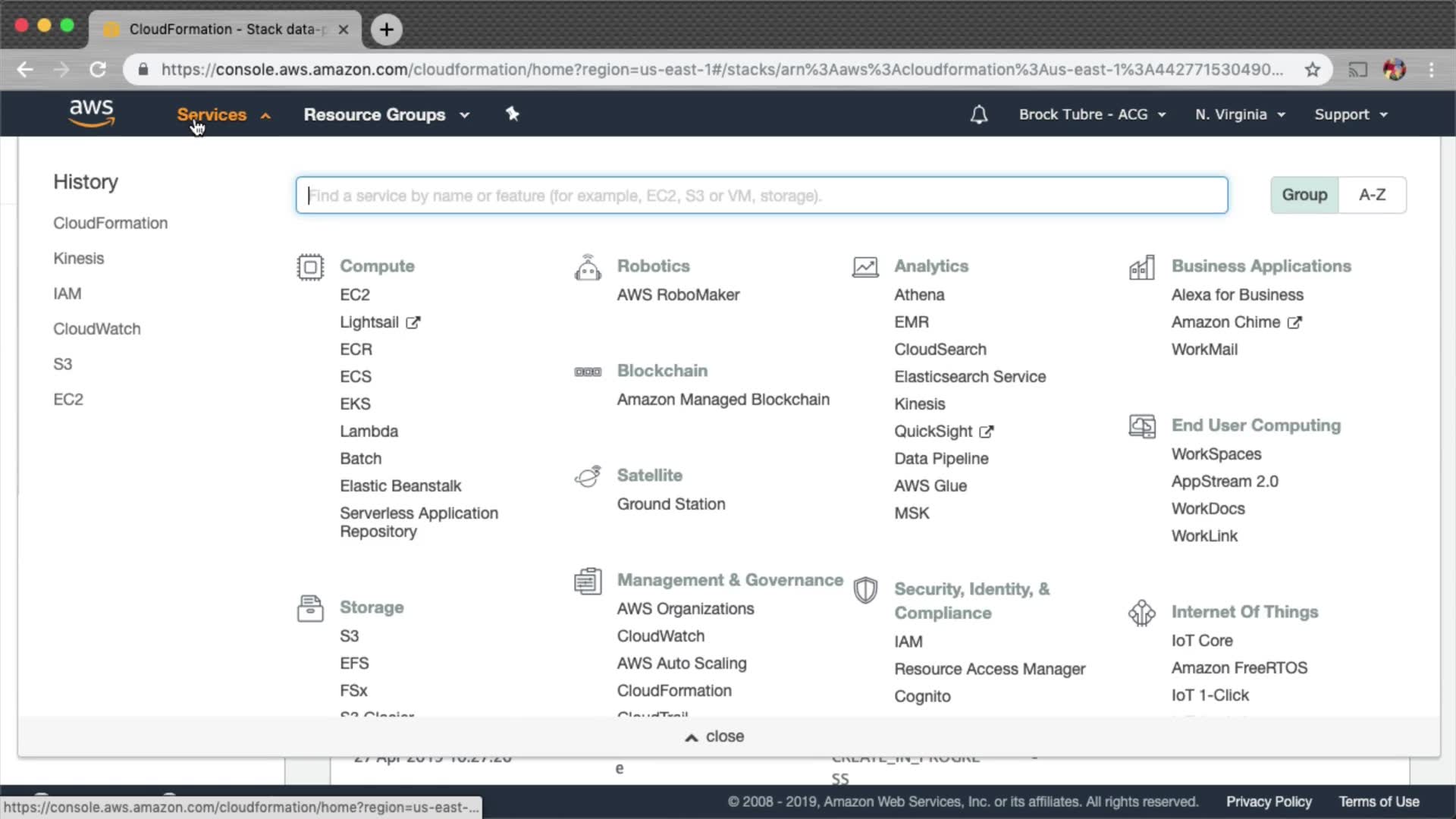Viewport: 1456px width, 819px height.
Task: Focus the find a service search field
Action: (x=761, y=196)
